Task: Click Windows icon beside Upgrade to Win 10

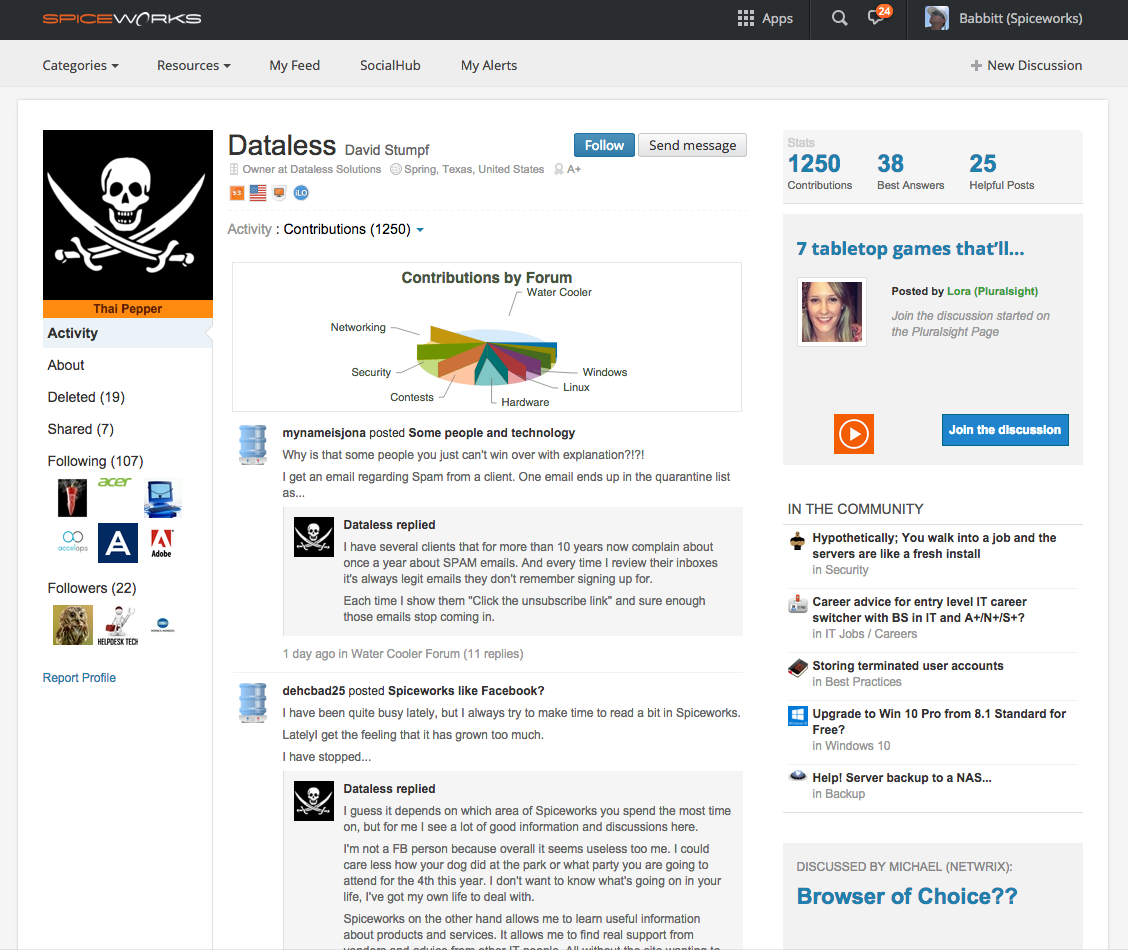Action: click(x=798, y=716)
